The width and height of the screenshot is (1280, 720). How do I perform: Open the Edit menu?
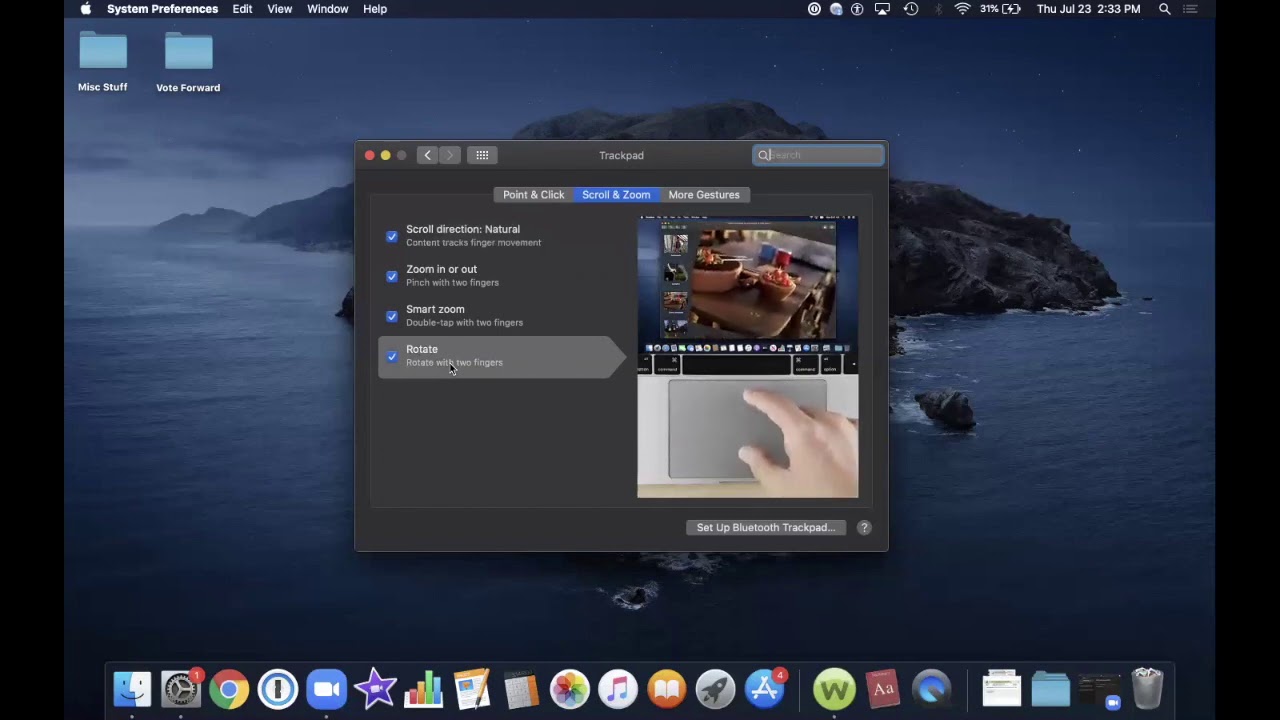point(242,9)
